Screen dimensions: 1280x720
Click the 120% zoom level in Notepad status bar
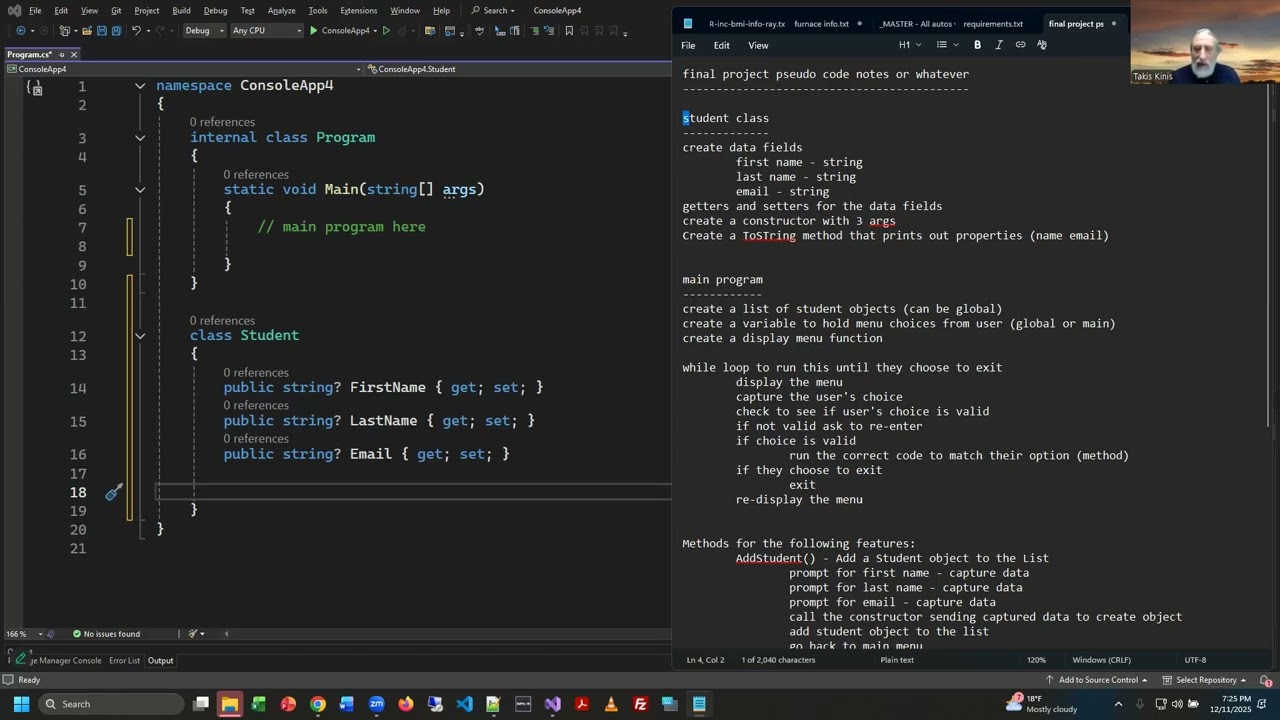tap(1036, 660)
